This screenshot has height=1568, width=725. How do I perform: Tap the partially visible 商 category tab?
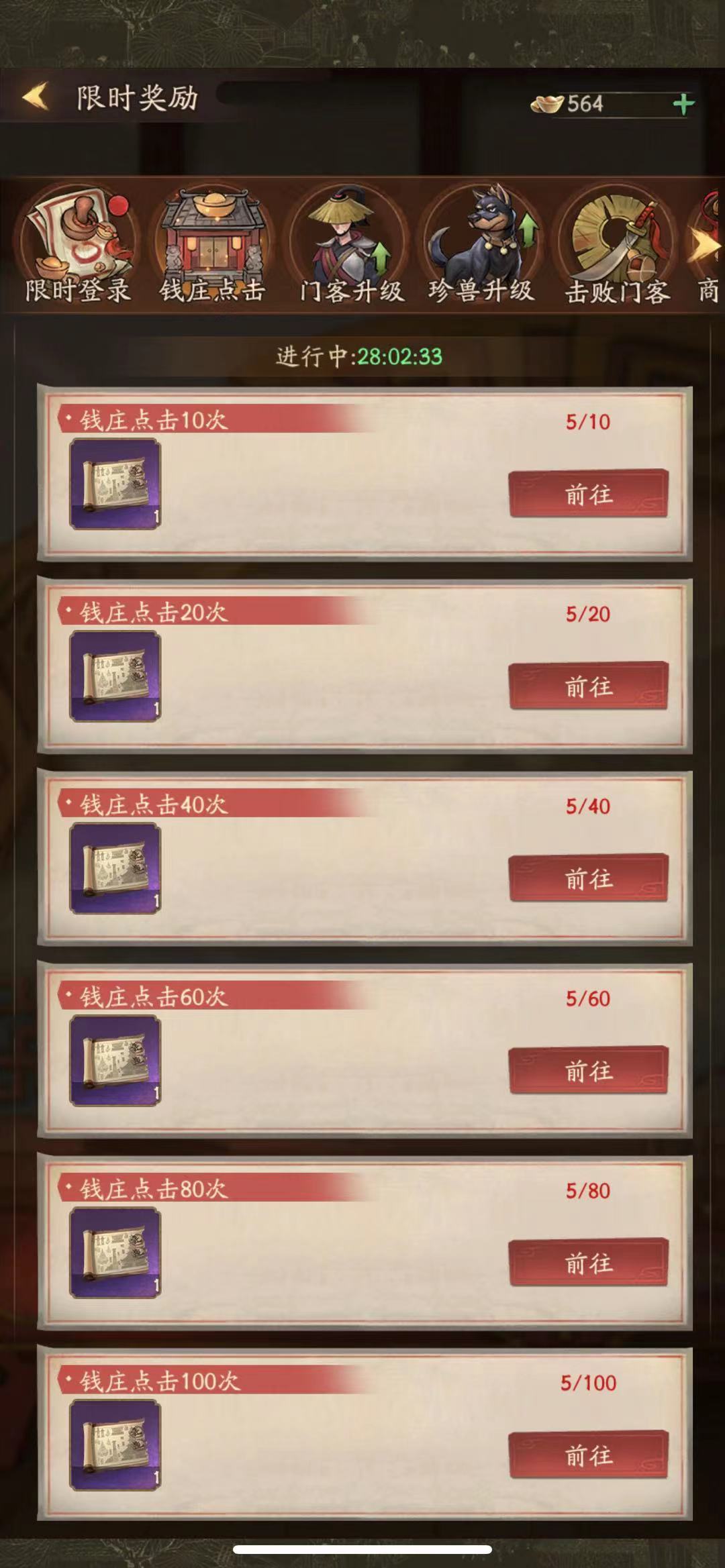click(709, 291)
